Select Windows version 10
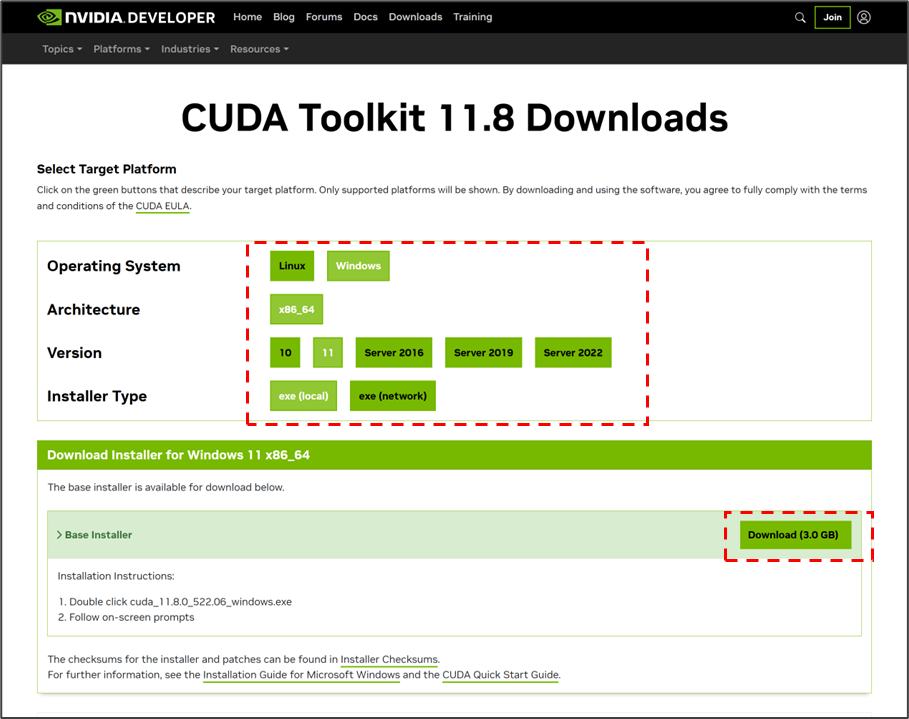 pos(285,352)
